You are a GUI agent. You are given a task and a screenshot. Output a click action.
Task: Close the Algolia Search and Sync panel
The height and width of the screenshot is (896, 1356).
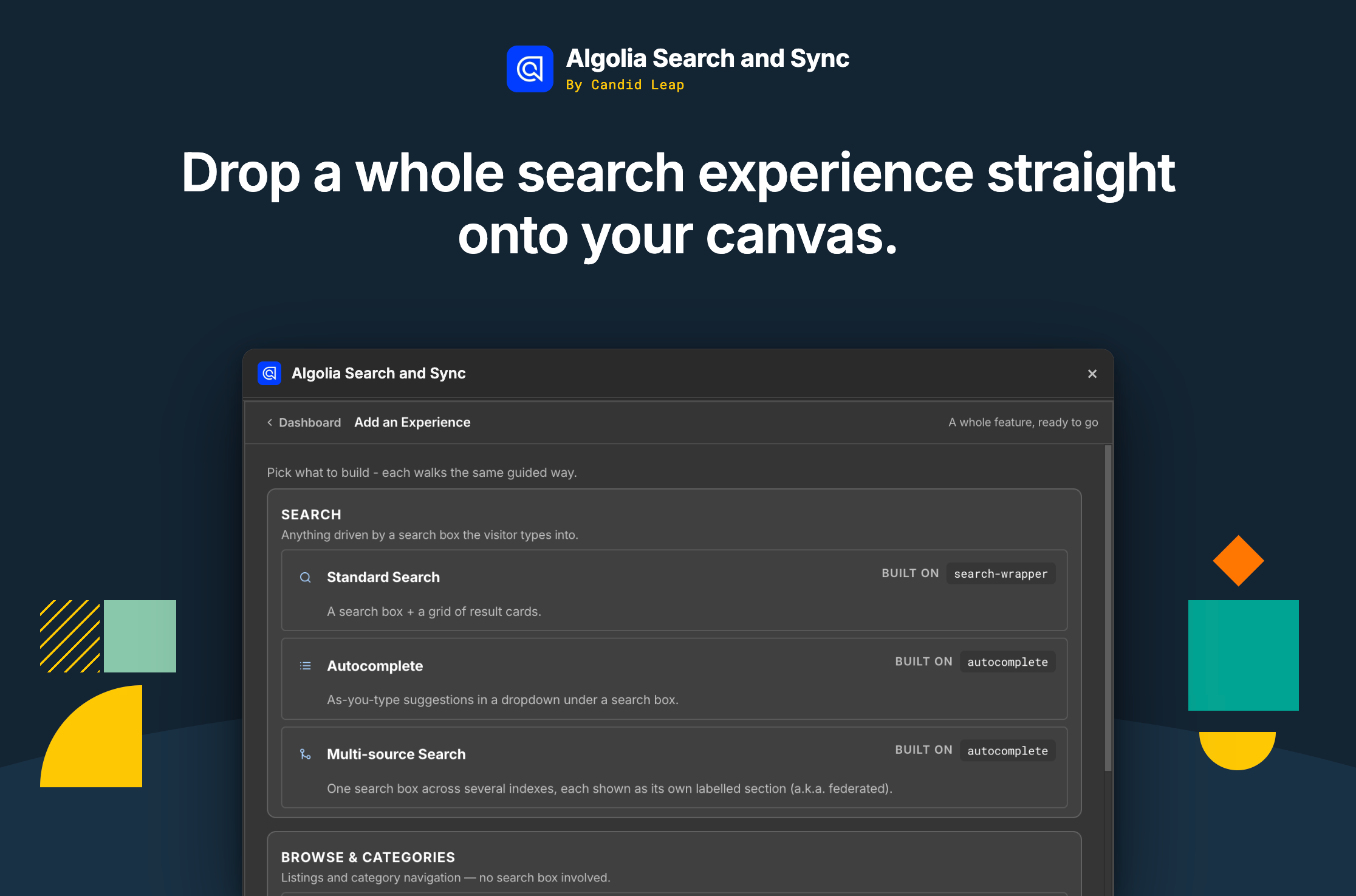pos(1092,374)
